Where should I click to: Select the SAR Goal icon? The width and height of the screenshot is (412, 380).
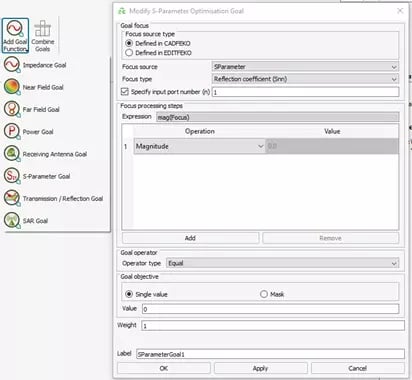[12, 220]
